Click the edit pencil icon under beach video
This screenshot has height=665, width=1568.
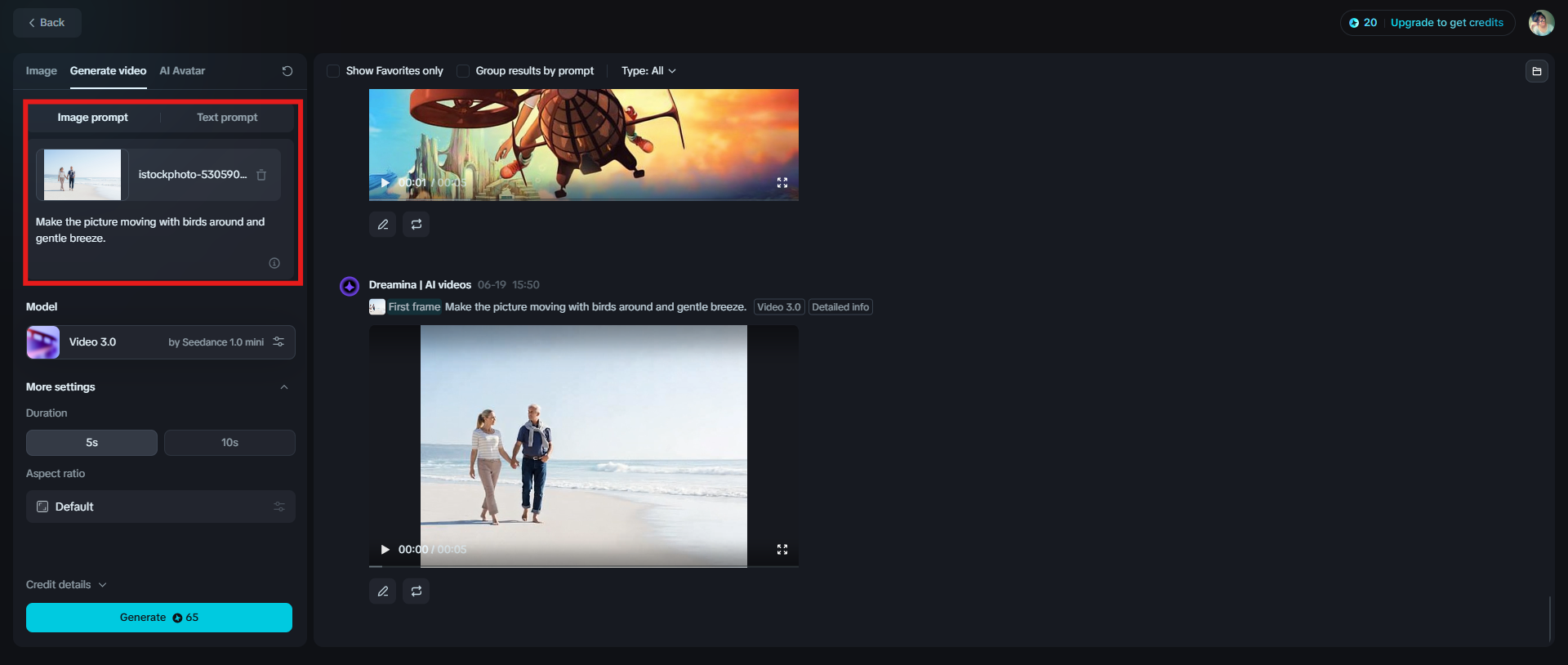pyautogui.click(x=382, y=591)
